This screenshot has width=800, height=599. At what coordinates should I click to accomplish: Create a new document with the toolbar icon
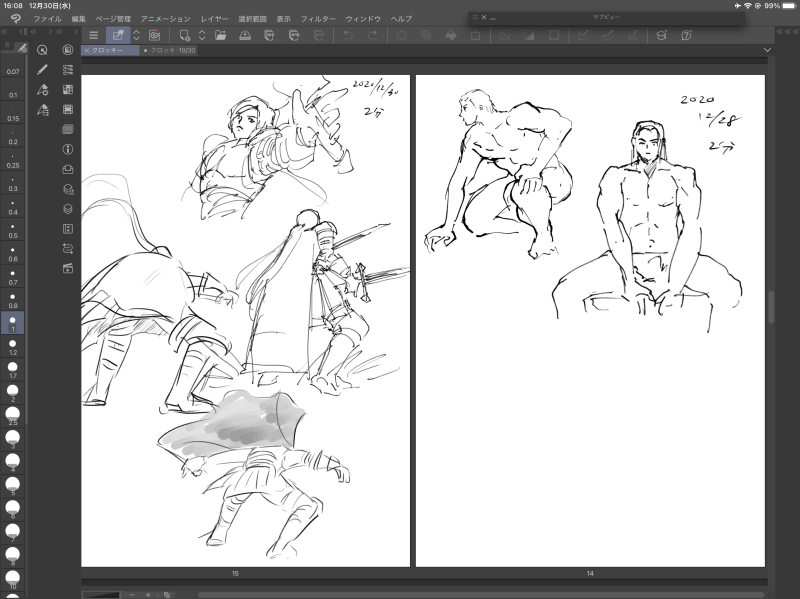184,35
